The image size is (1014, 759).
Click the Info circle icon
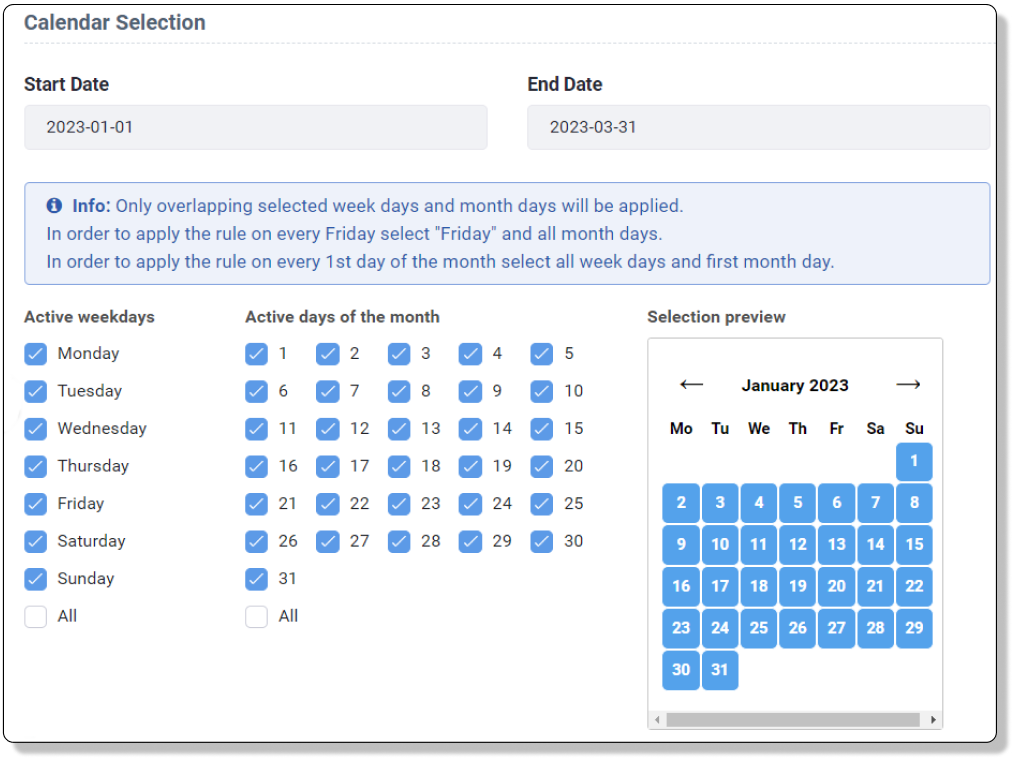54,206
